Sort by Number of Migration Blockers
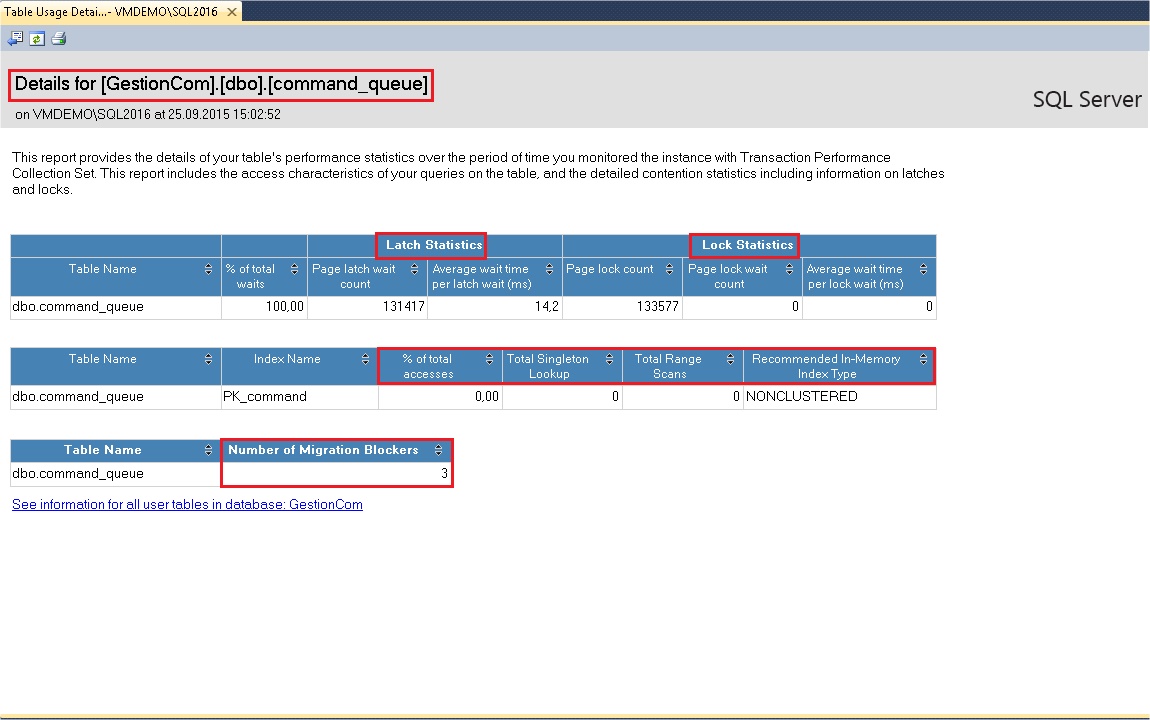Image resolution: width=1150 pixels, height=720 pixels. tap(439, 450)
